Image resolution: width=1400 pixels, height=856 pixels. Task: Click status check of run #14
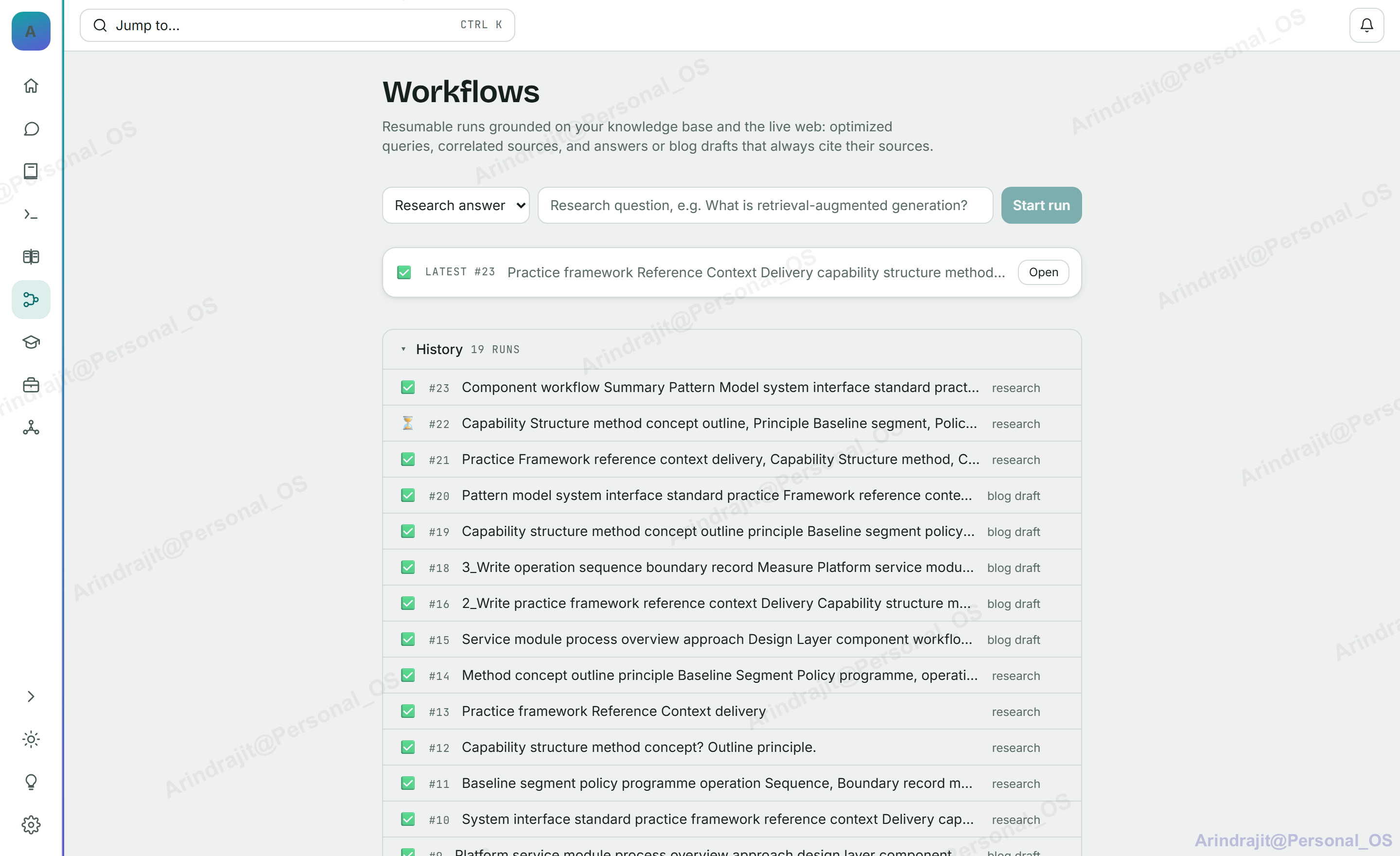(408, 675)
